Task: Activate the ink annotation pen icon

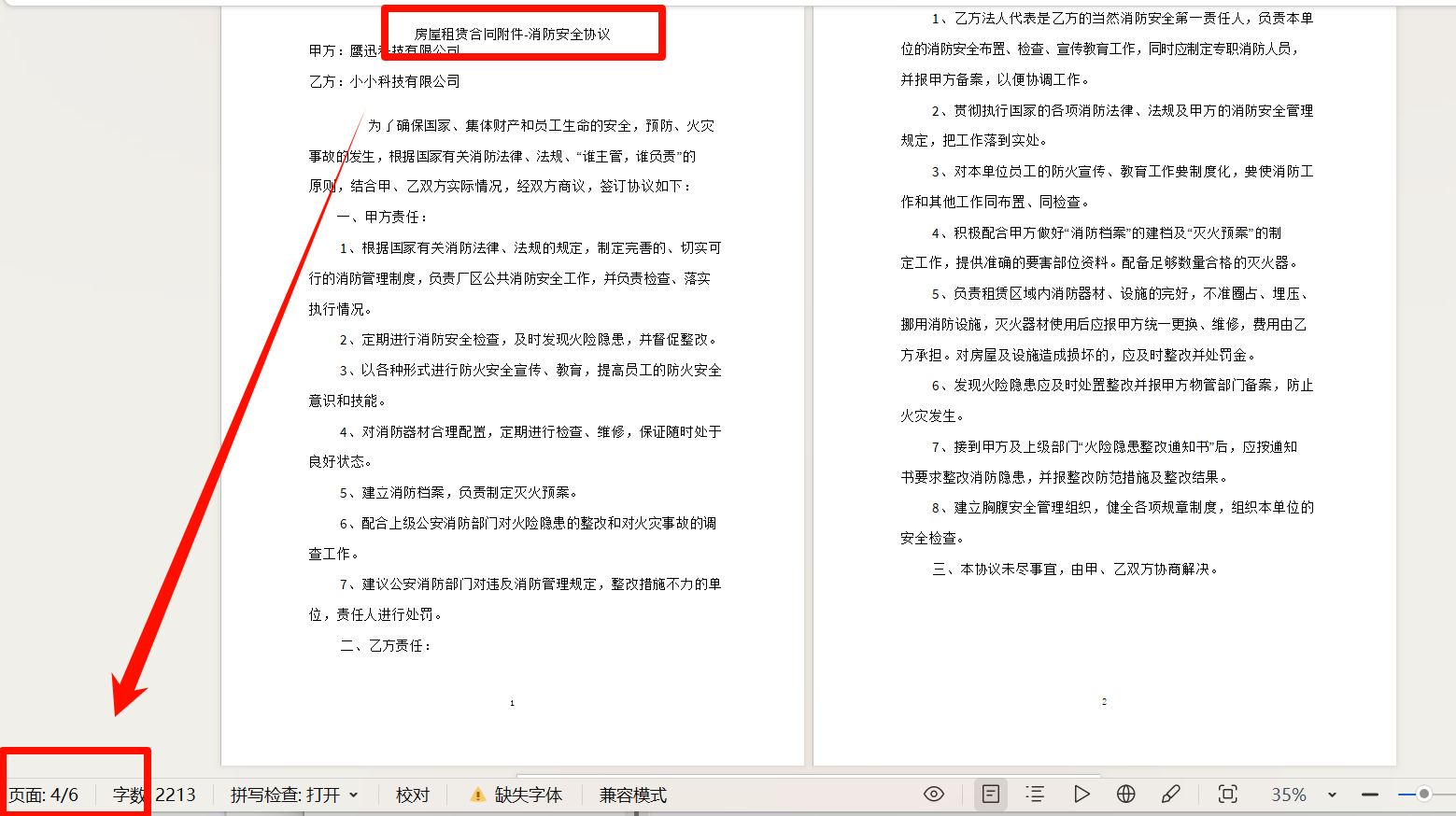Action: click(1172, 795)
